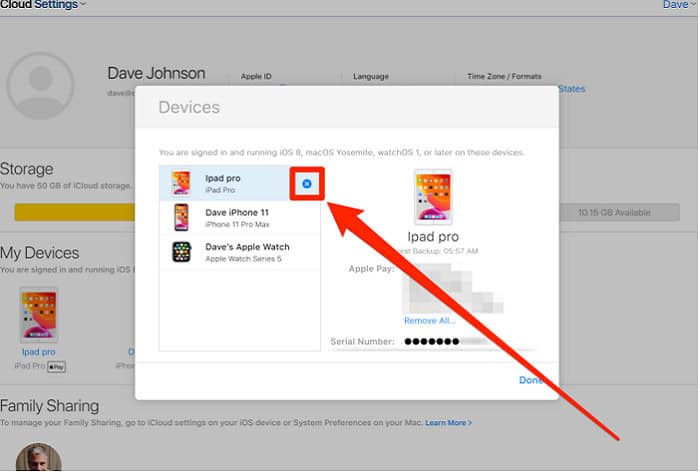The height and width of the screenshot is (472, 700).
Task: Click Done to close the Devices dialog
Action: coord(530,380)
